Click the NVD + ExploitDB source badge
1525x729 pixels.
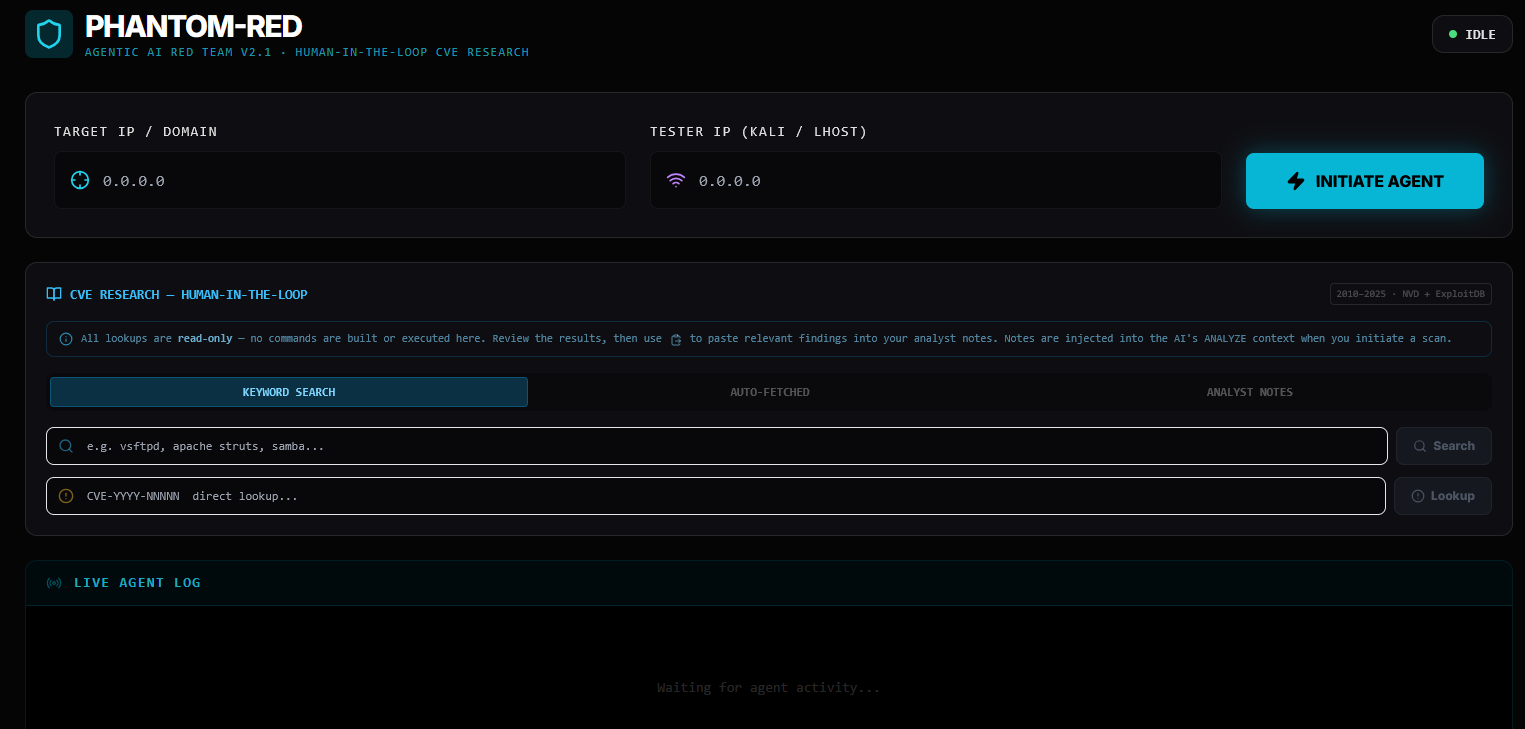coord(1410,294)
